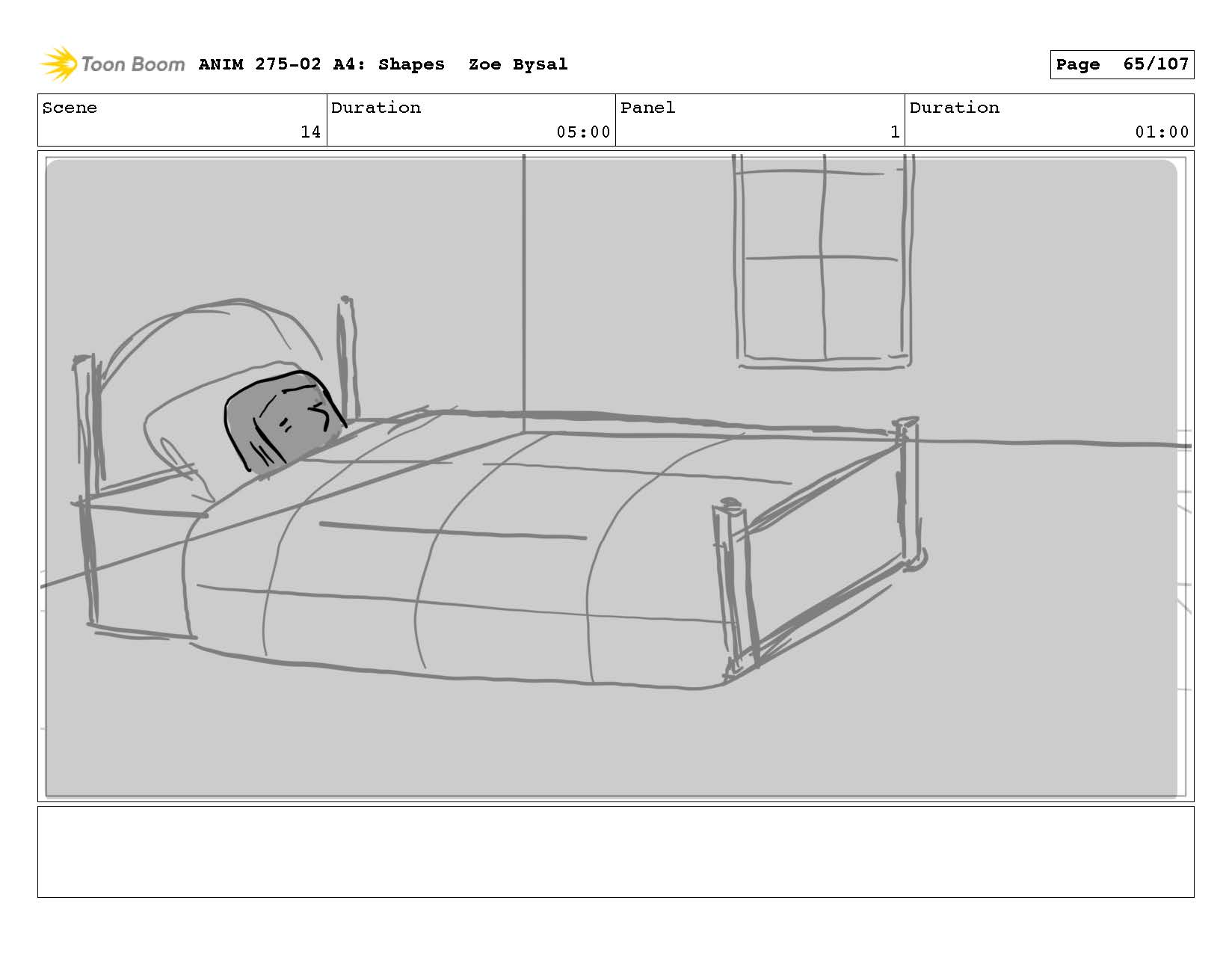Click the Panel label in header table
This screenshot has height=954, width=1232.
[647, 108]
